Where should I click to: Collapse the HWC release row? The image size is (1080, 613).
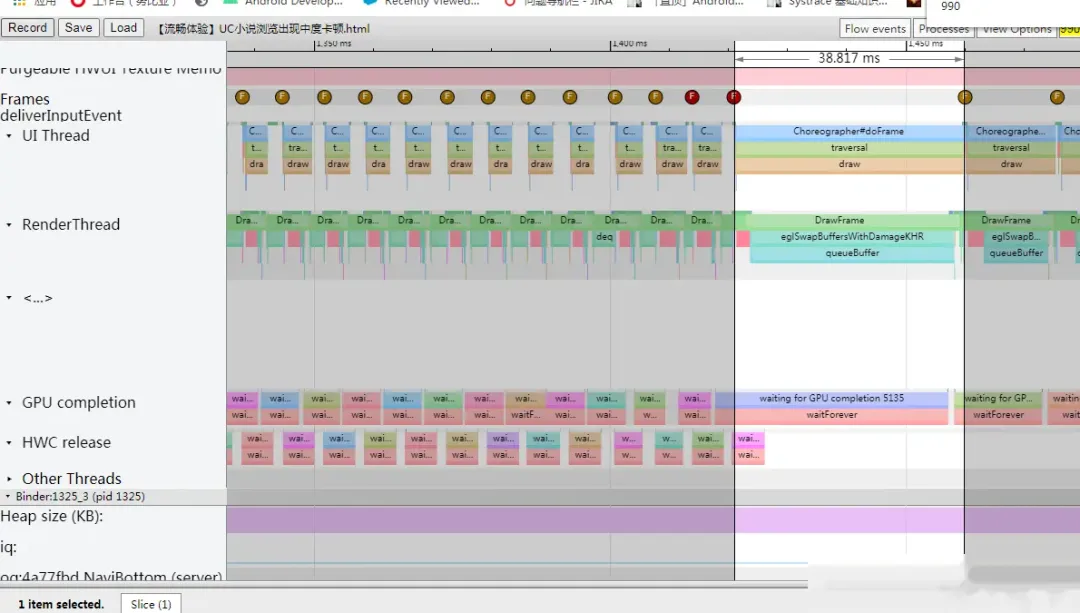9,442
